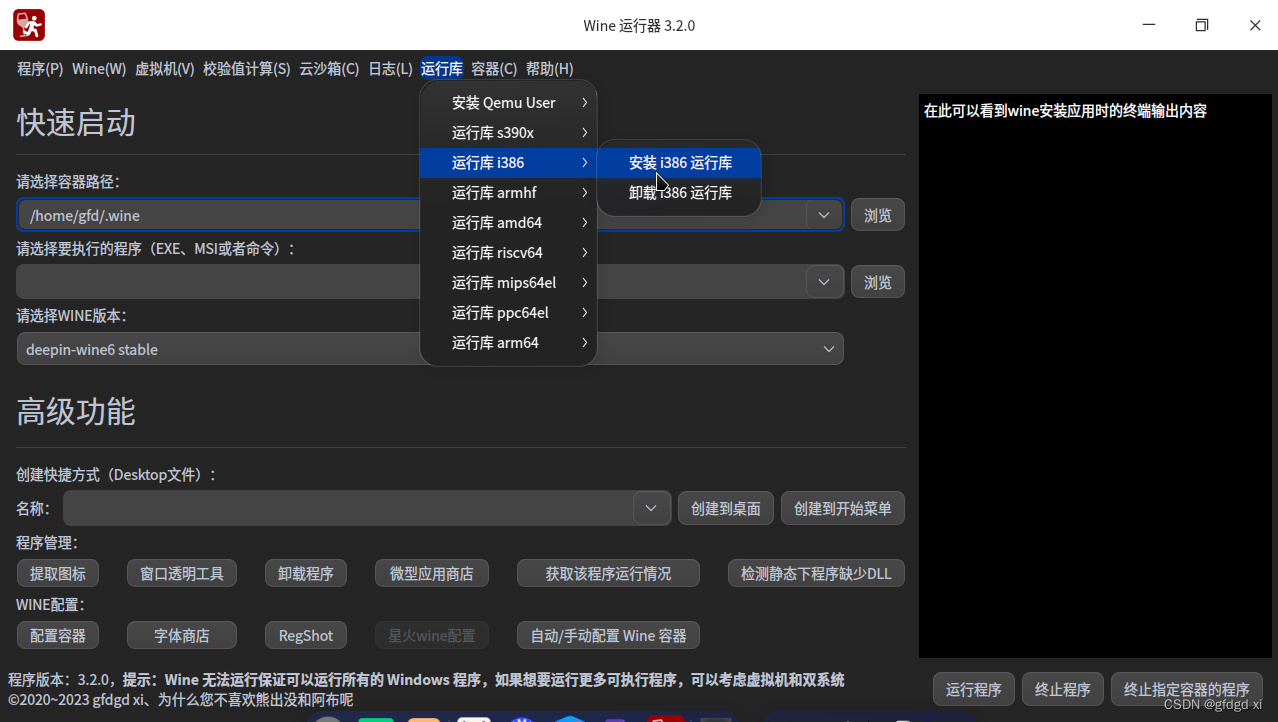Restore down the Wine 运行器 window
Image resolution: width=1278 pixels, height=722 pixels.
coord(1202,25)
